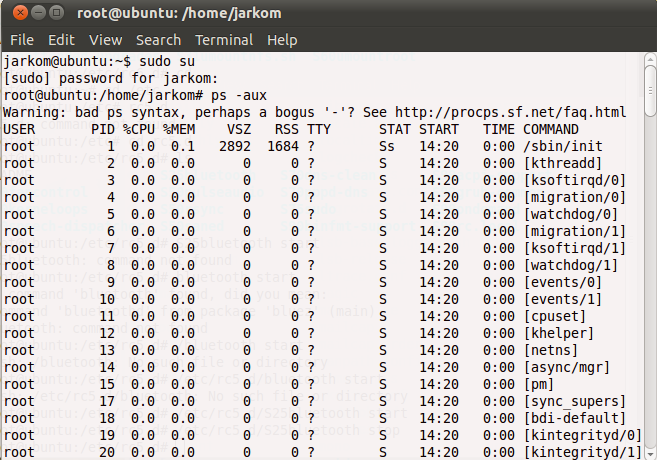Click the USER column header

19,129
